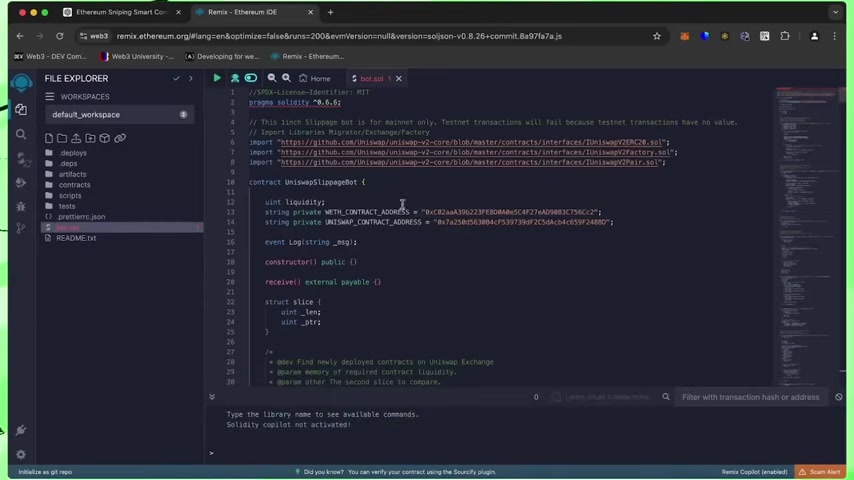Screen dimensions: 854x480
Task: Open the file search sidebar icon
Action: pyautogui.click(x=21, y=134)
